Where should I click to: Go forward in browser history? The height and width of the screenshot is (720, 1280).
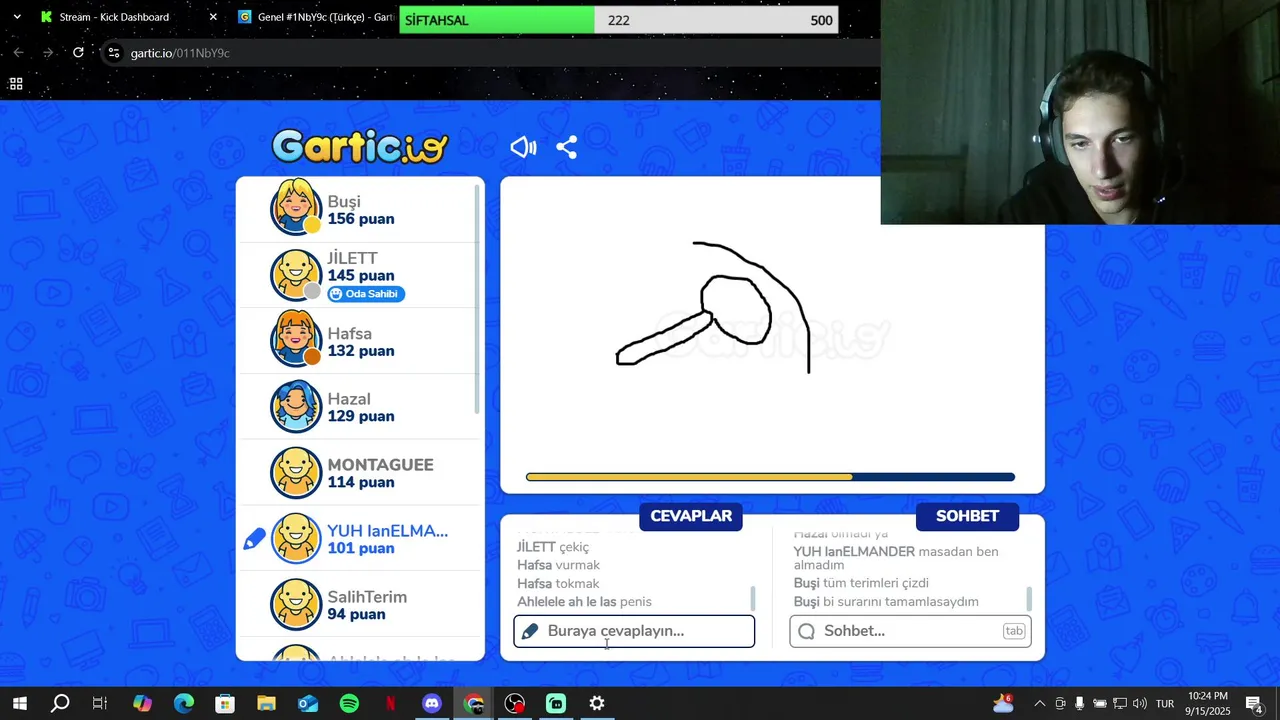[48, 52]
